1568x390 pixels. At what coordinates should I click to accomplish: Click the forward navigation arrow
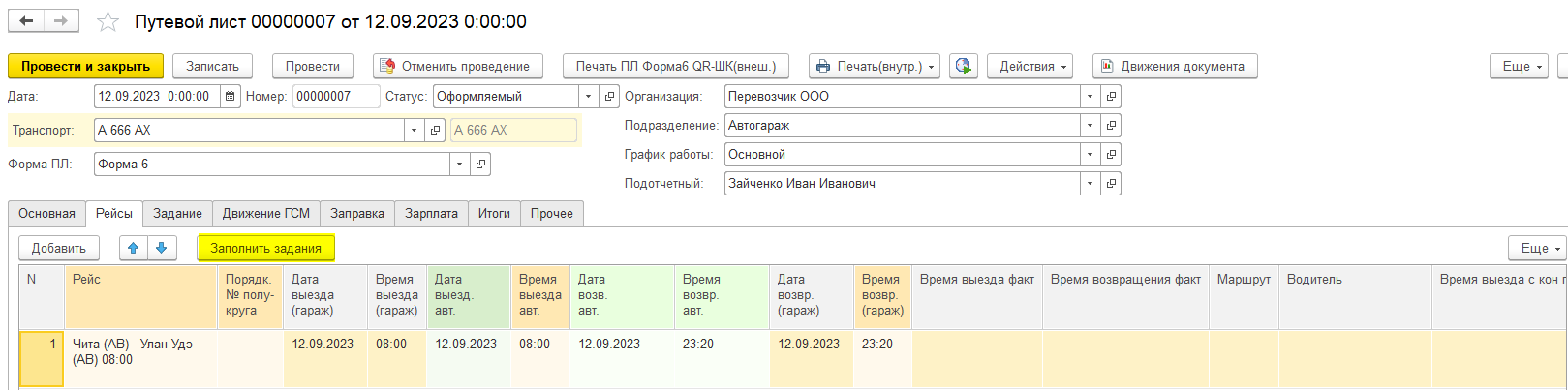click(61, 21)
